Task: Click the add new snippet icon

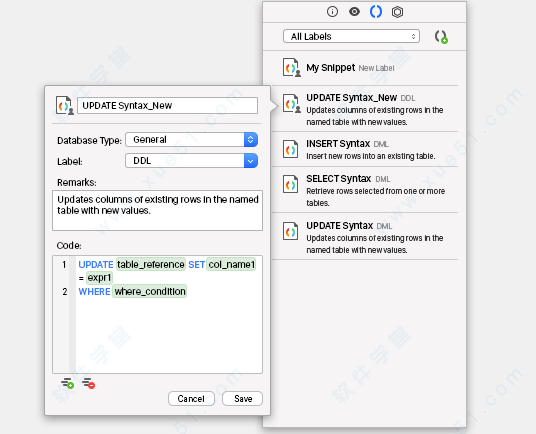Action: click(441, 37)
